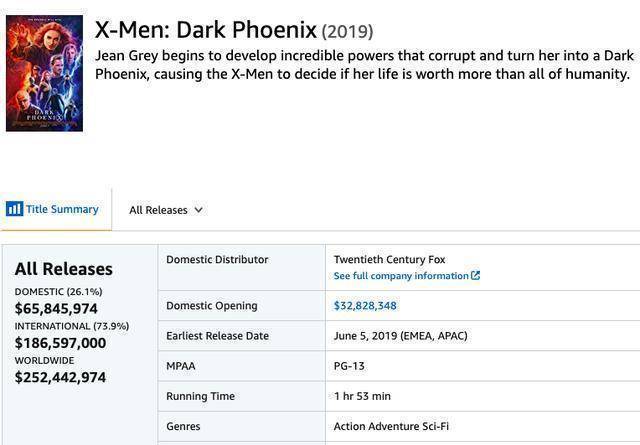Viewport: 640px width, 445px height.
Task: Click the movie synopsis paragraph
Action: pos(364,64)
